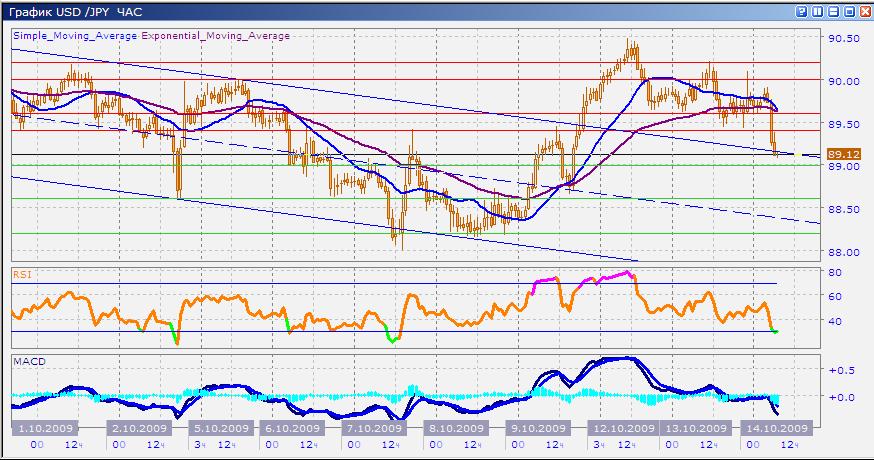Viewport: 874px width, 460px height.
Task: Click the current price tag 89.12
Action: click(x=845, y=154)
